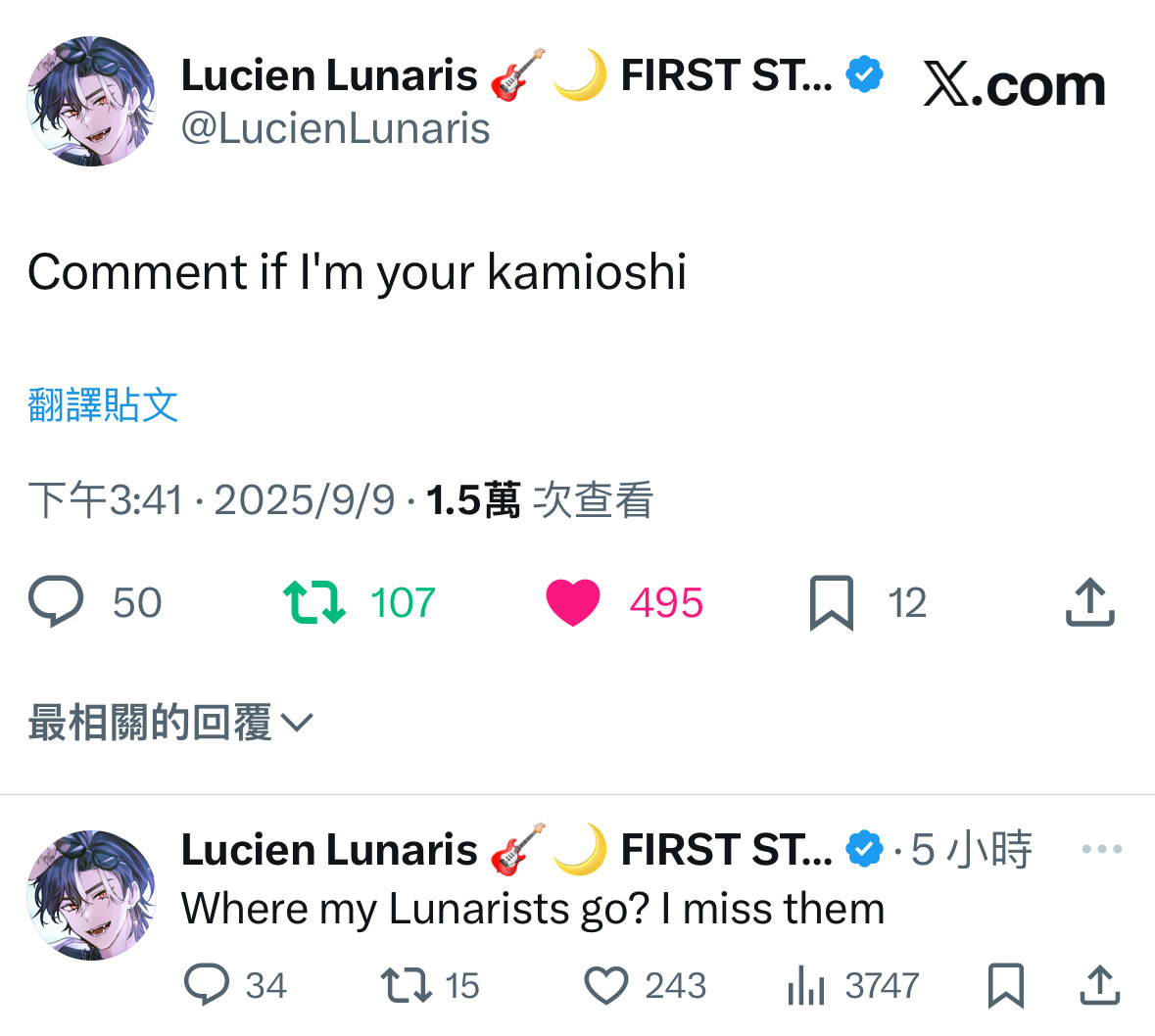Share the Lunarists reply
The width and height of the screenshot is (1155, 1036).
[x=1099, y=985]
